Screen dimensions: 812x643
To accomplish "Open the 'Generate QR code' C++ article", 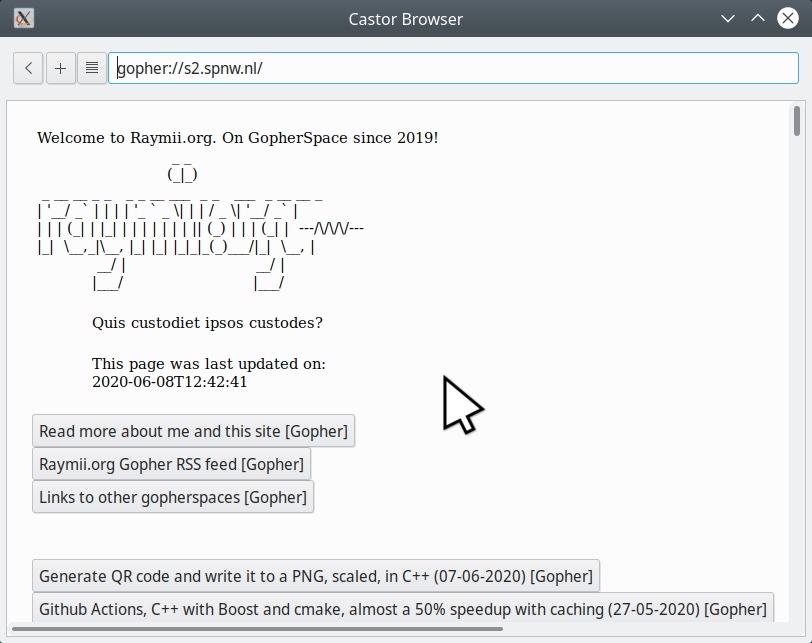I will pyautogui.click(x=315, y=576).
